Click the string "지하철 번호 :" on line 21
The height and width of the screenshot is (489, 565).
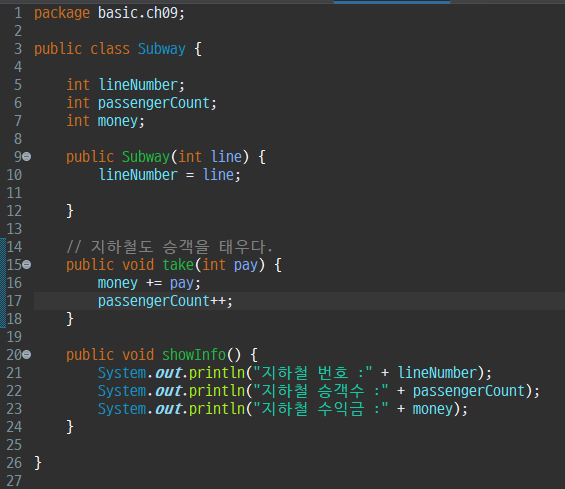click(x=313, y=373)
